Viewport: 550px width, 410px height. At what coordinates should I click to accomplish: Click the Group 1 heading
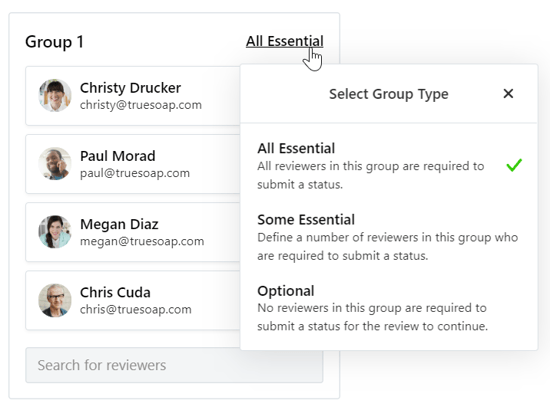coord(54,42)
